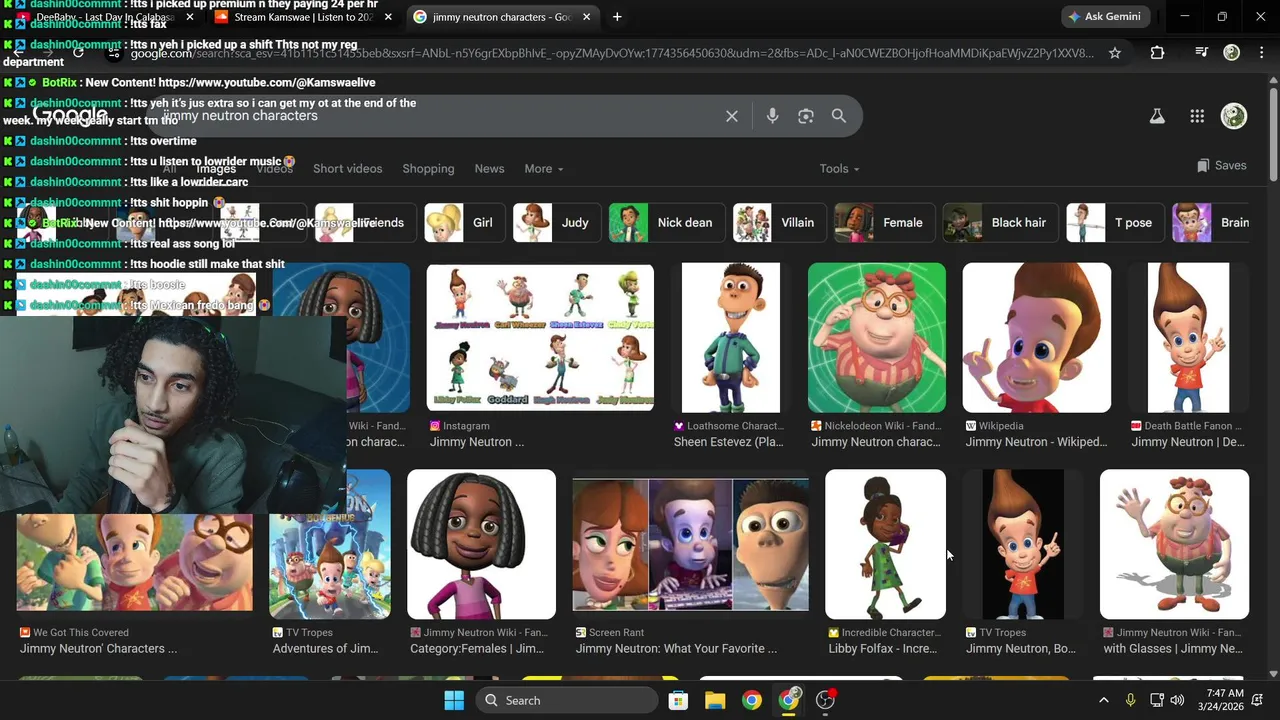The image size is (1280, 720).
Task: Expand the Tools filter dropdown
Action: 840,169
